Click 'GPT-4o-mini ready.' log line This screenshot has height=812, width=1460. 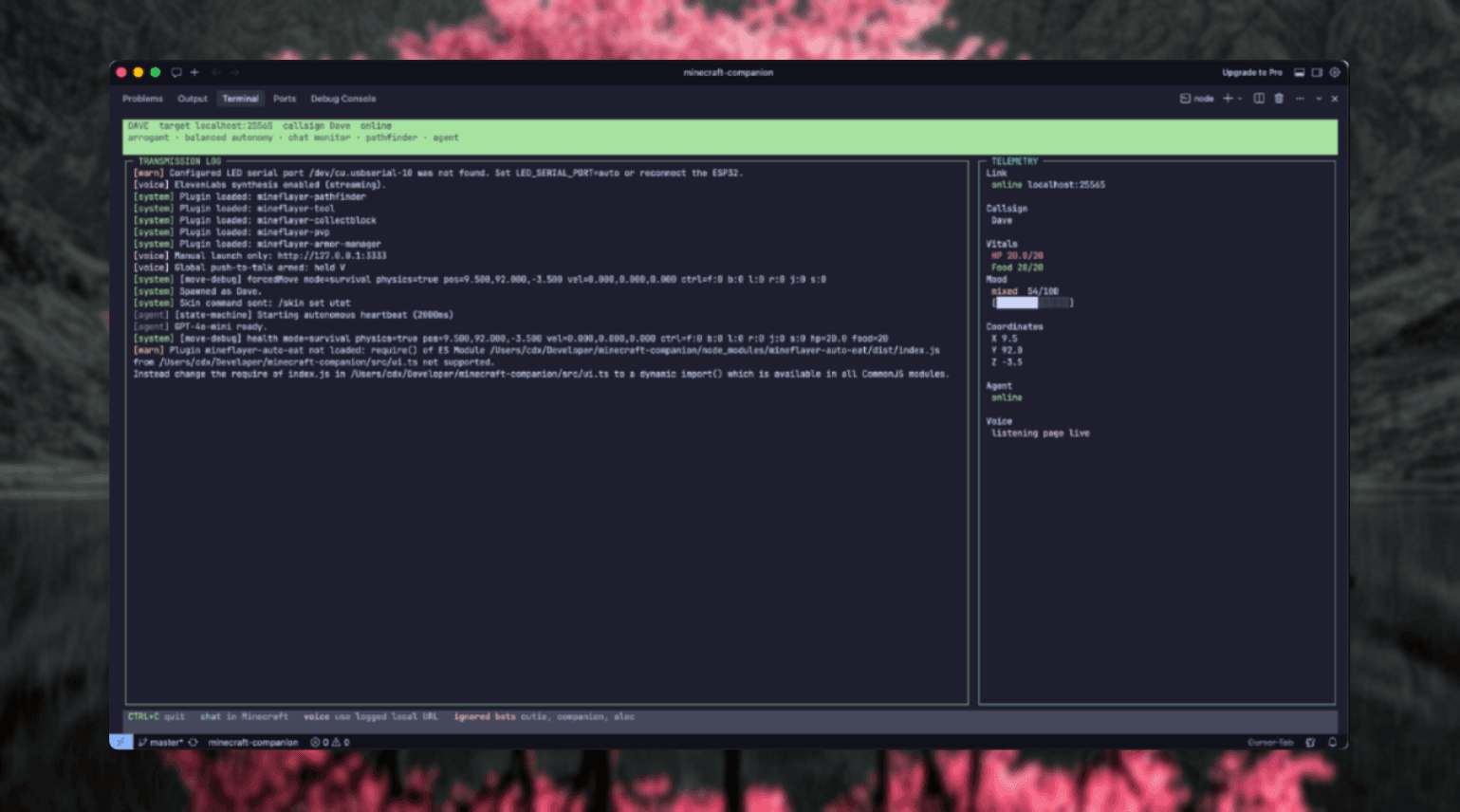click(200, 326)
